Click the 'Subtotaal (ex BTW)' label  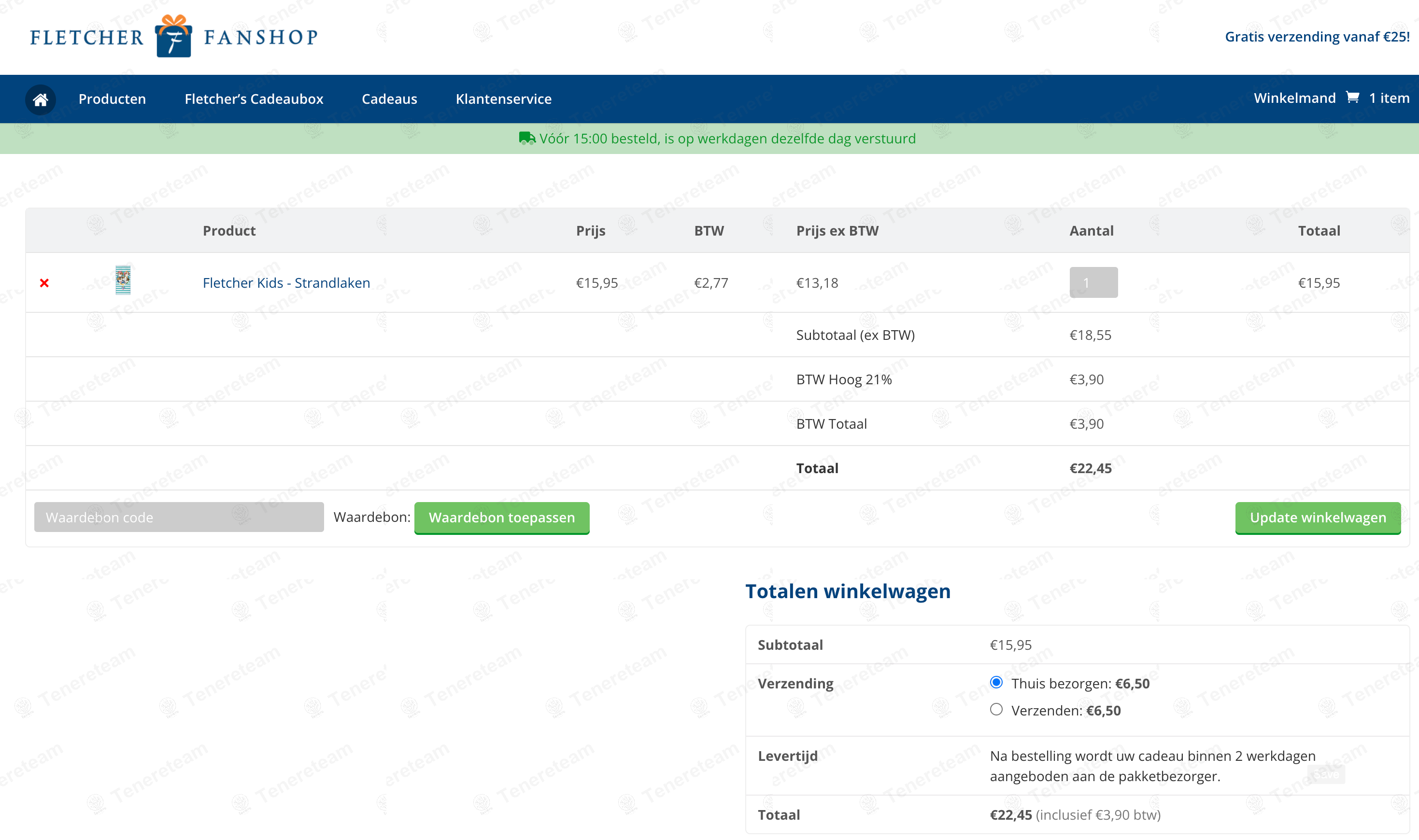855,335
